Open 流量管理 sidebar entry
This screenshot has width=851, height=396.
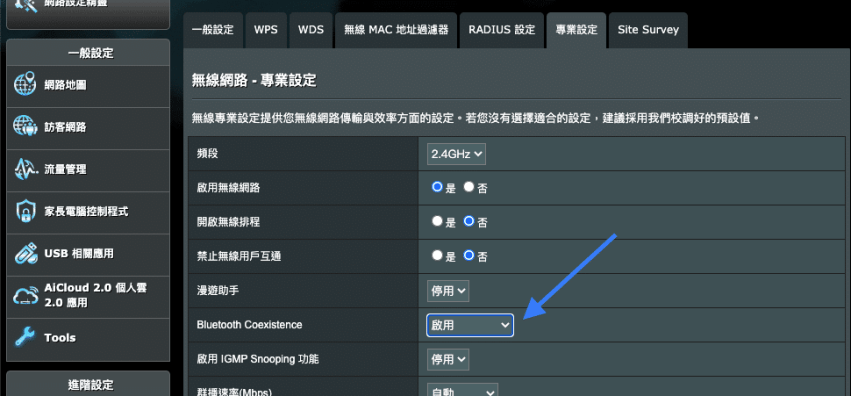coord(88,169)
